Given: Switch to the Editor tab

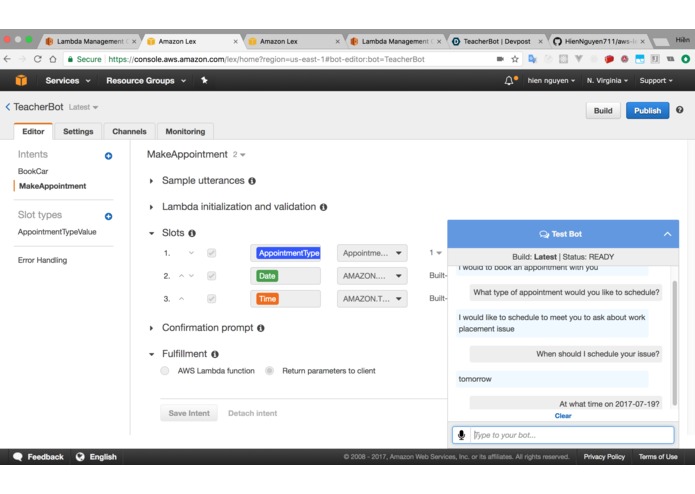Looking at the screenshot, I should coord(33,132).
